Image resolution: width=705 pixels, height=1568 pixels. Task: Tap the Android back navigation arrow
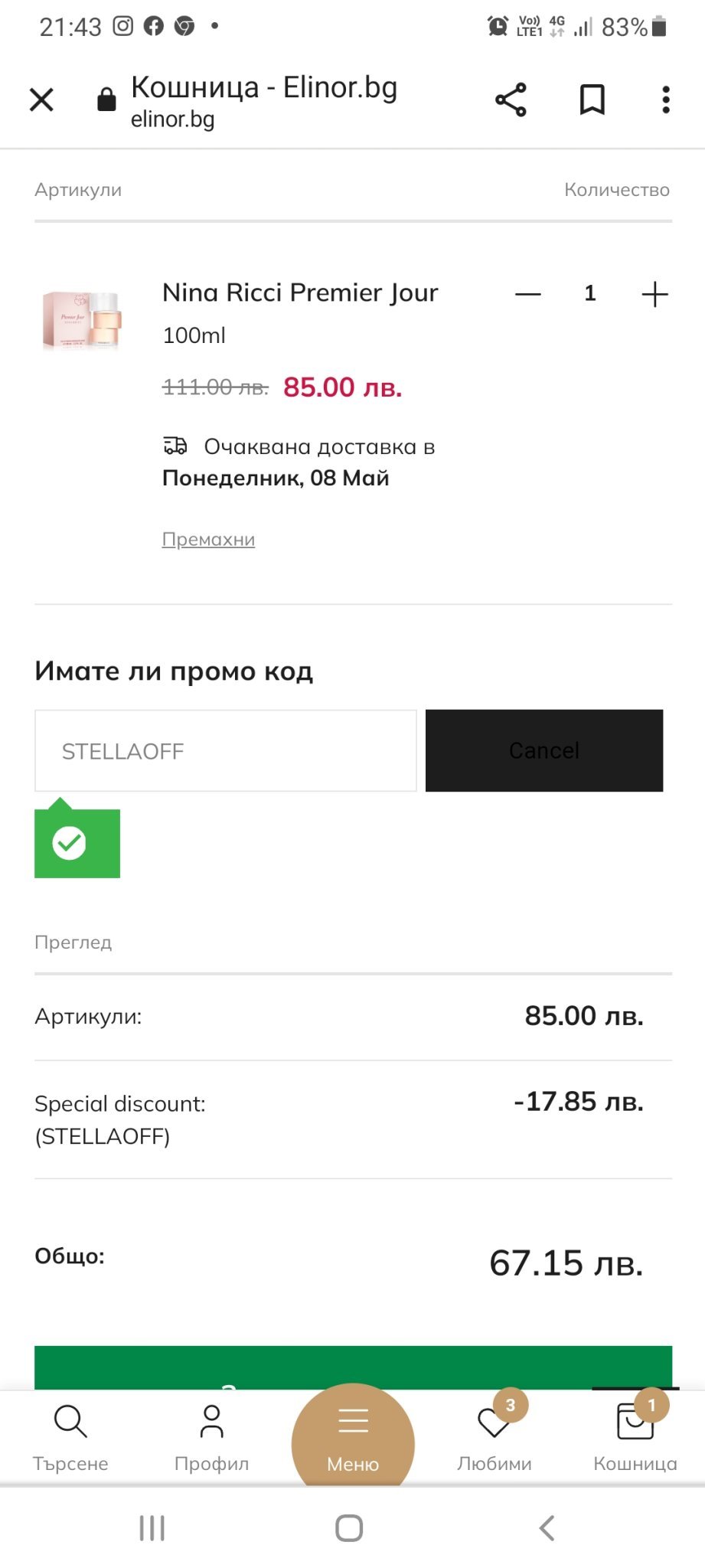click(x=547, y=1528)
